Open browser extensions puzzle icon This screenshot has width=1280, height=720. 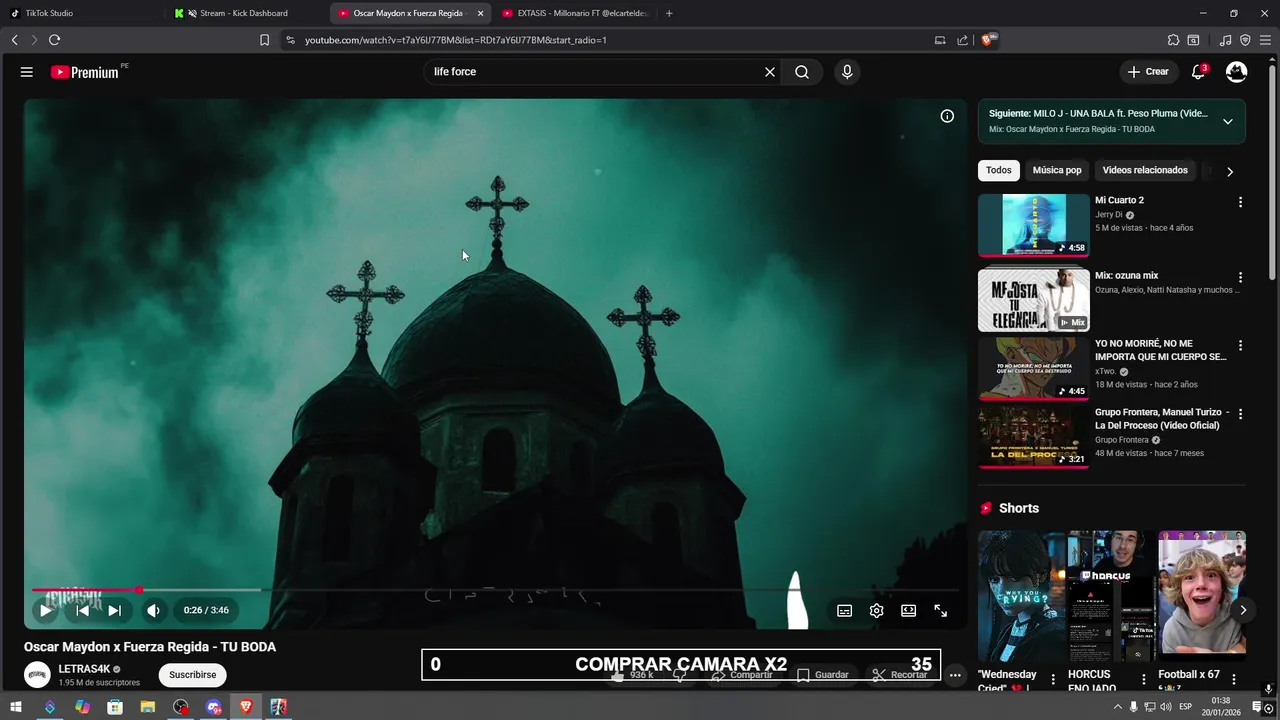coord(1173,40)
